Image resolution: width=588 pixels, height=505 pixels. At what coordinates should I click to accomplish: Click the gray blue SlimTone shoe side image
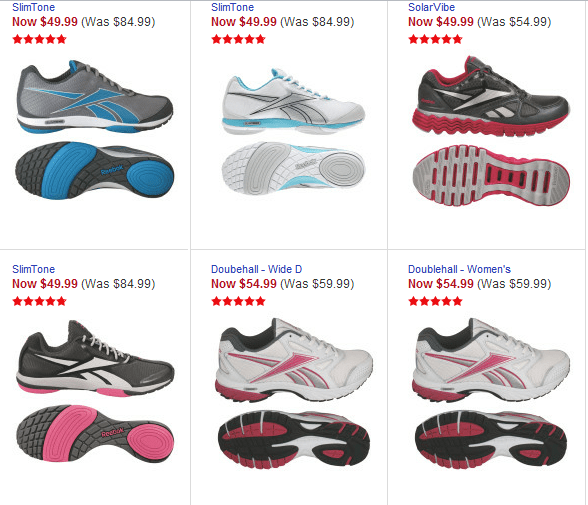[x=94, y=97]
